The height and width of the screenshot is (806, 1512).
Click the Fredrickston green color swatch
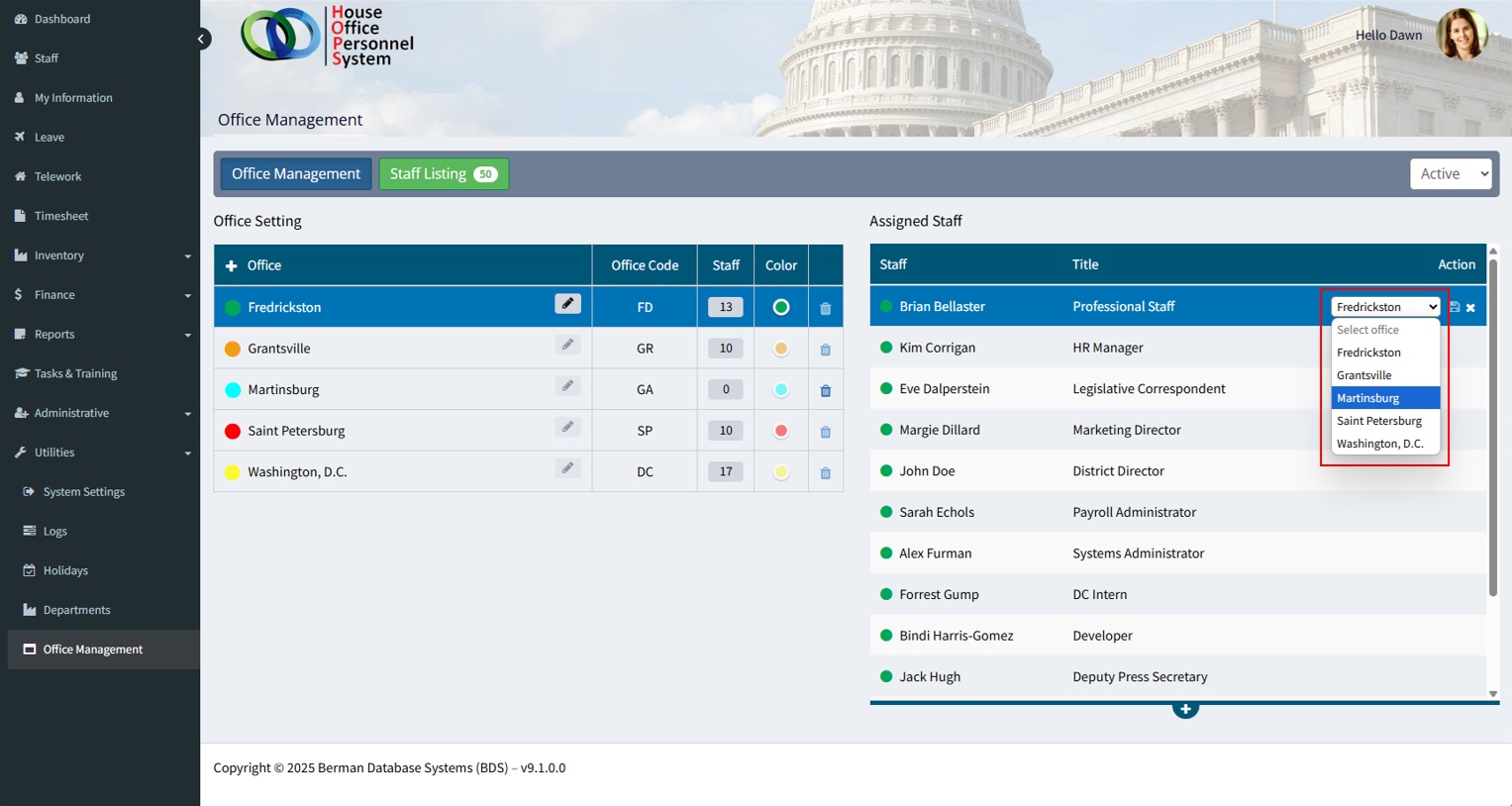pos(780,307)
